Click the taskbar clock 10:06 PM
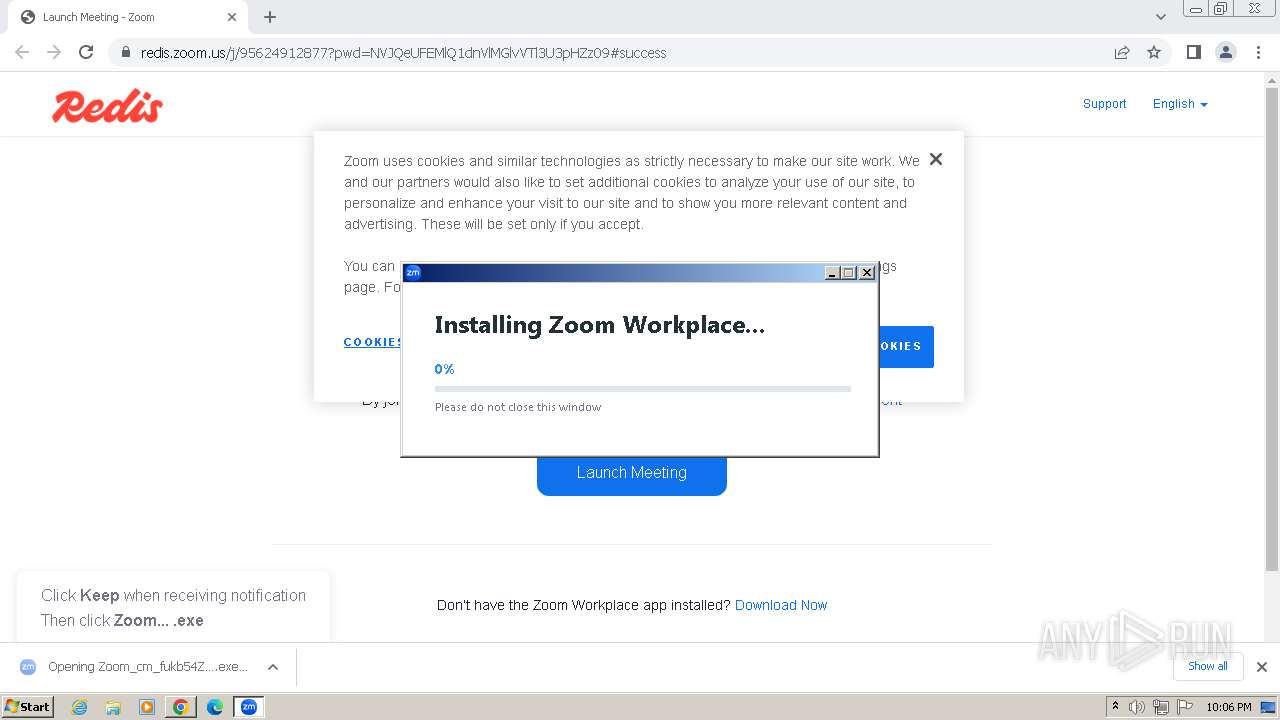 coord(1229,707)
